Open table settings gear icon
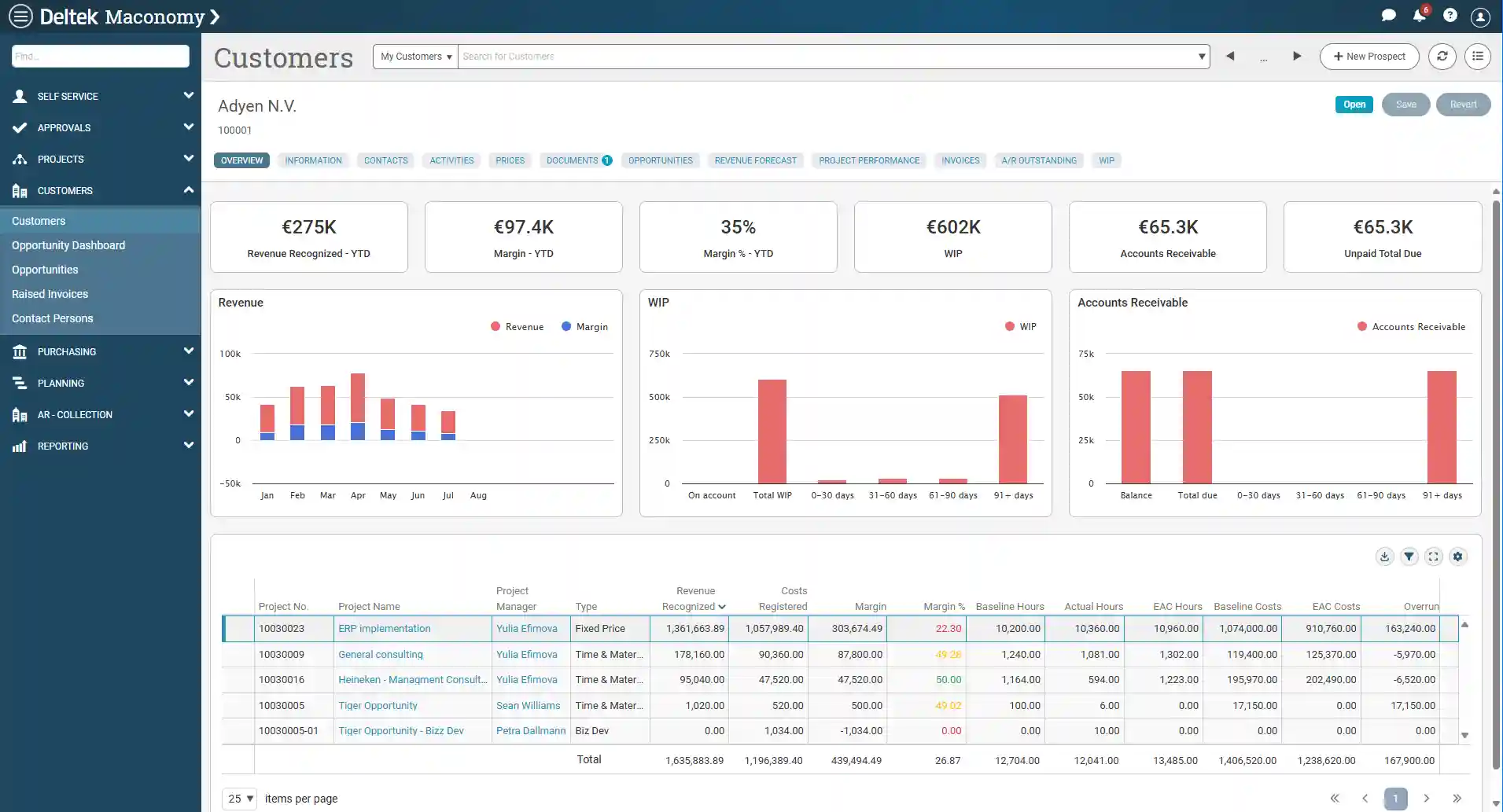This screenshot has height=812, width=1503. 1457,557
